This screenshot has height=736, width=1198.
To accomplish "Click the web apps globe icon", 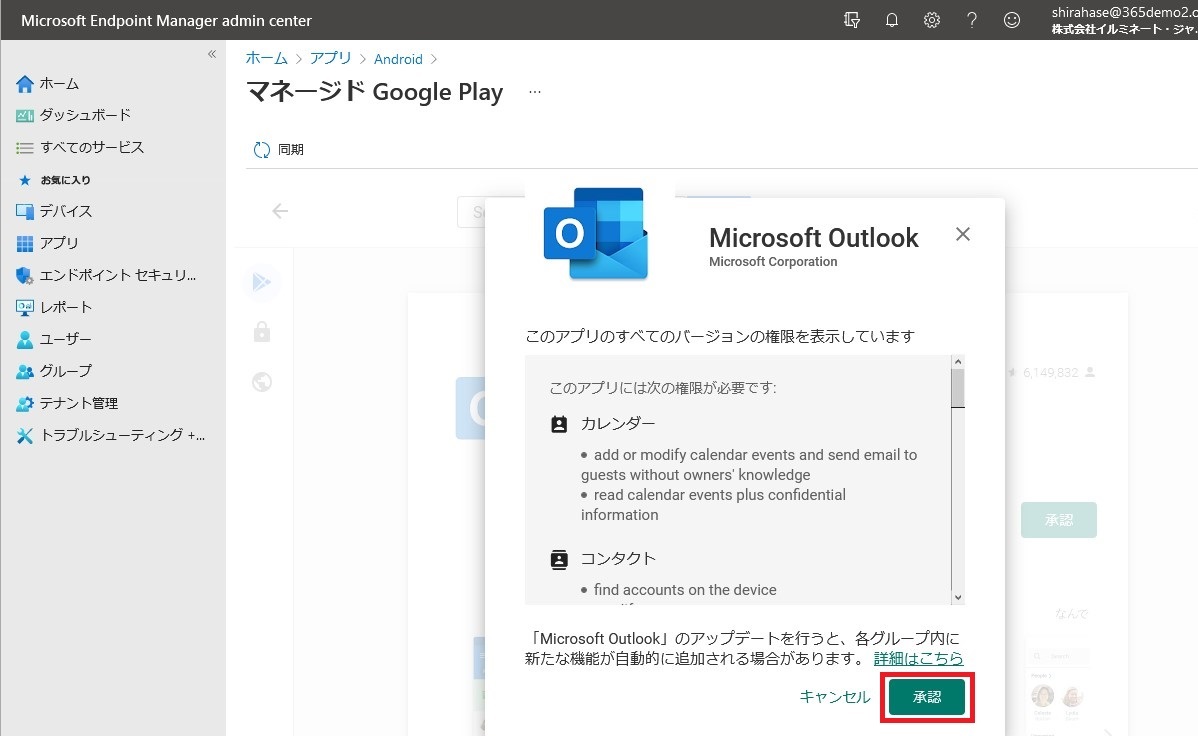I will tap(262, 381).
